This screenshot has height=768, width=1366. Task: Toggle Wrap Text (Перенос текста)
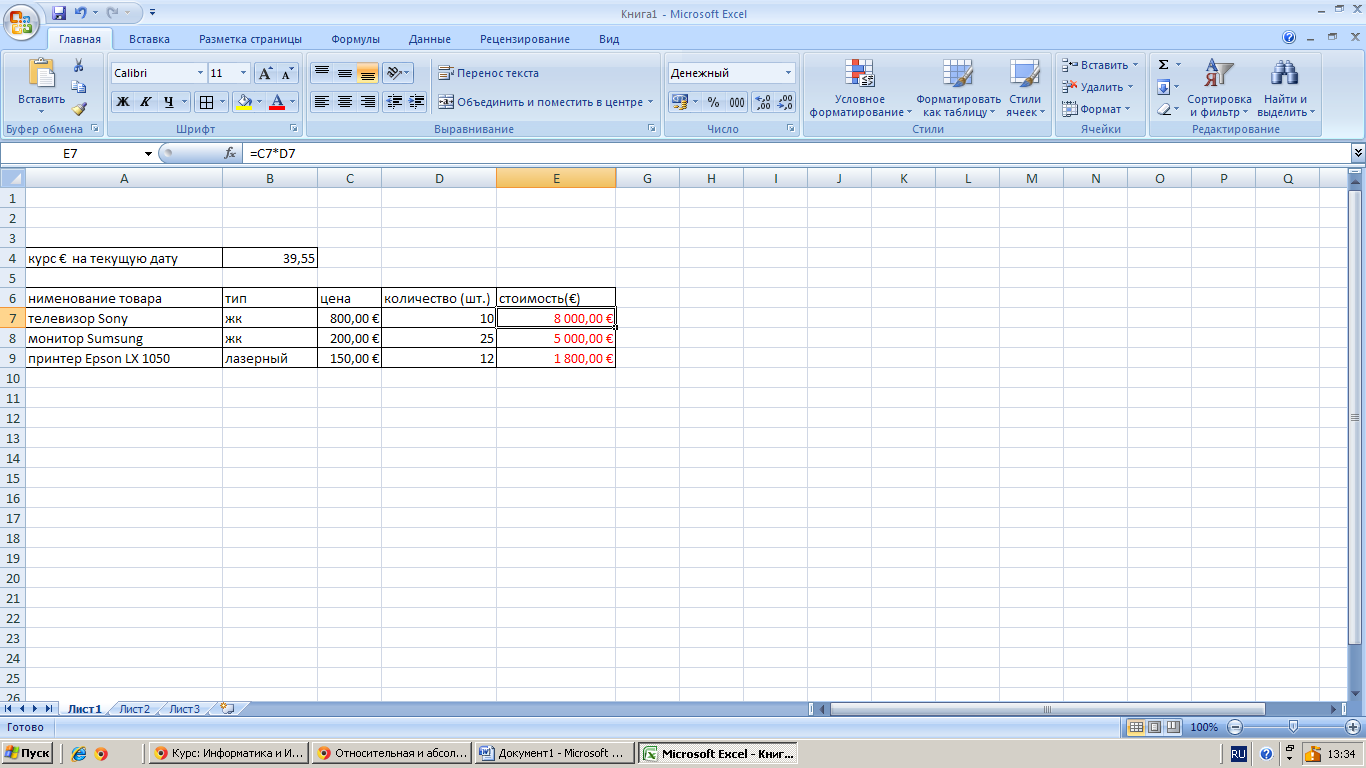(489, 73)
